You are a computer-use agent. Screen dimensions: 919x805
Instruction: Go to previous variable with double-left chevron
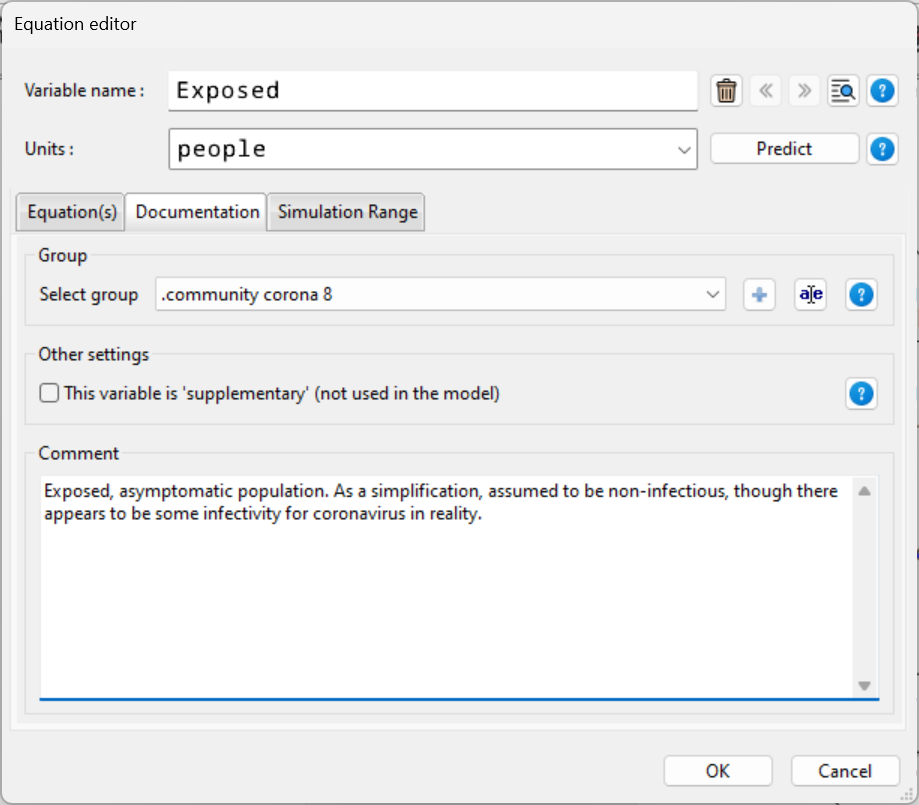[x=765, y=90]
